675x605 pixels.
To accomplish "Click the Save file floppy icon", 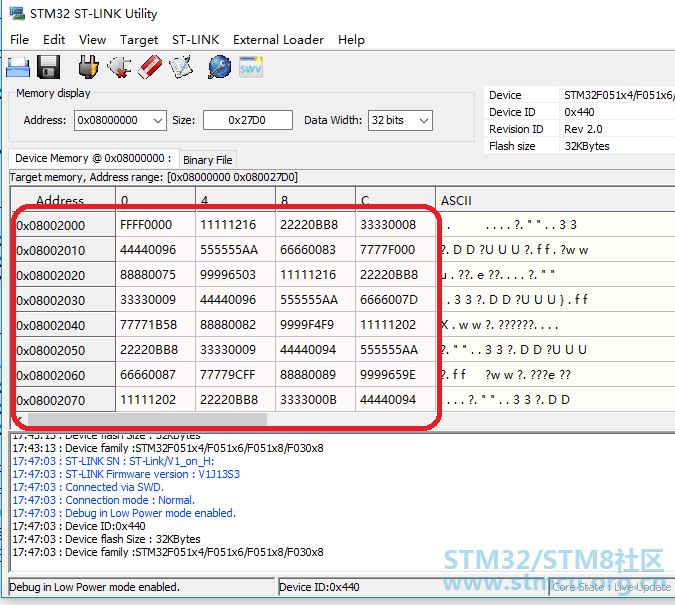I will coord(48,67).
